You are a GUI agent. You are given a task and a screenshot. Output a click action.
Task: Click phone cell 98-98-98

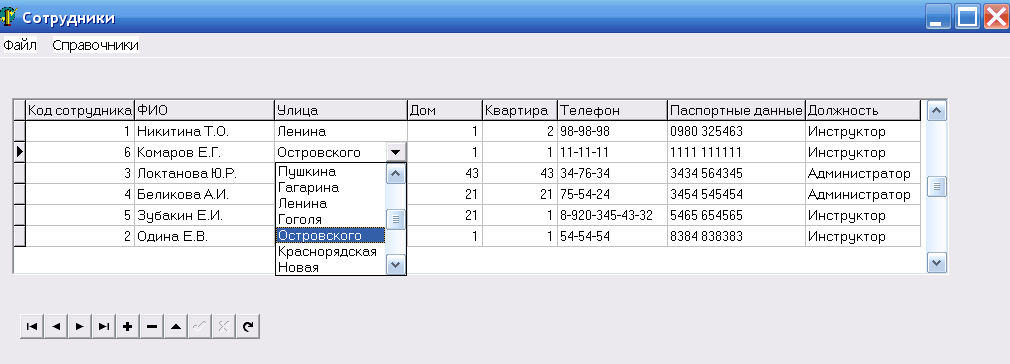tap(612, 131)
